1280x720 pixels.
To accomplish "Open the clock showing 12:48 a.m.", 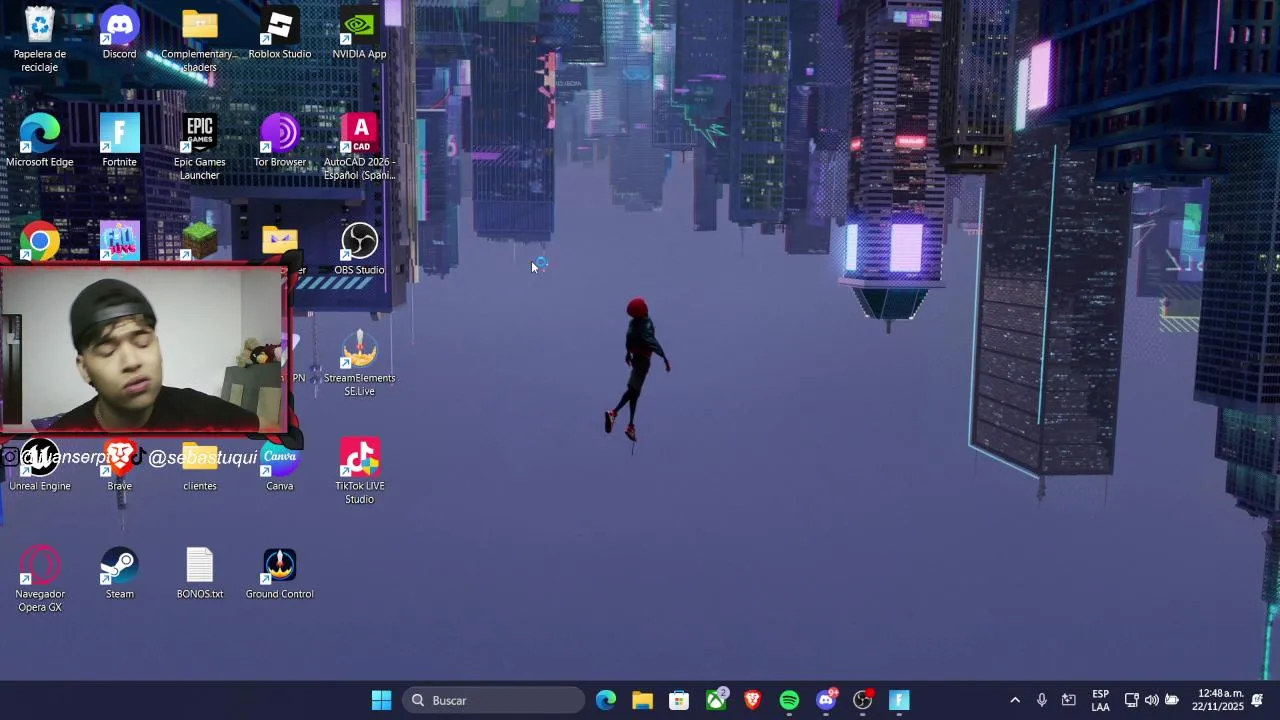I will pyautogui.click(x=1218, y=700).
